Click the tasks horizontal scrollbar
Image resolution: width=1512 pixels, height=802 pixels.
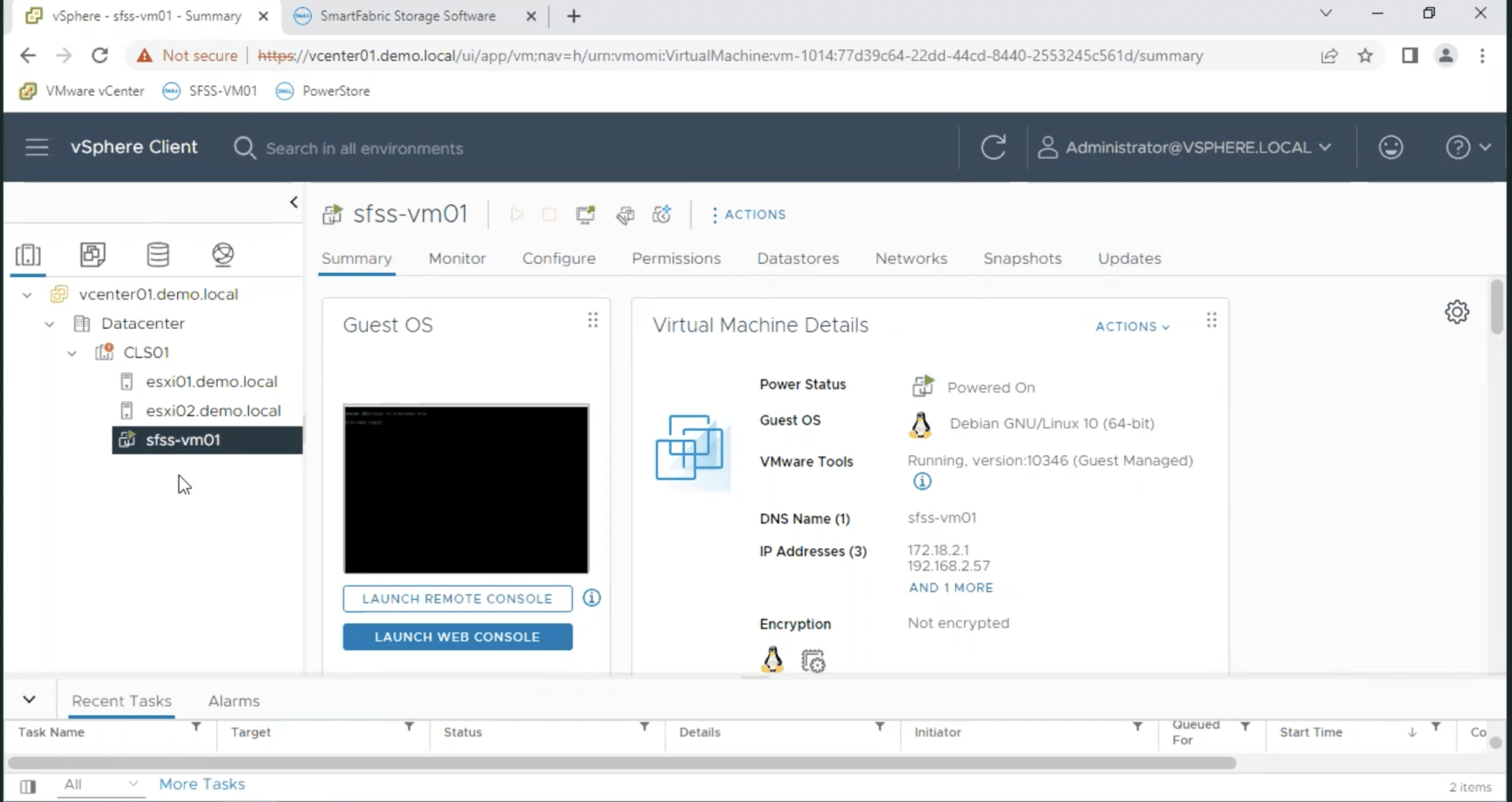click(622, 763)
